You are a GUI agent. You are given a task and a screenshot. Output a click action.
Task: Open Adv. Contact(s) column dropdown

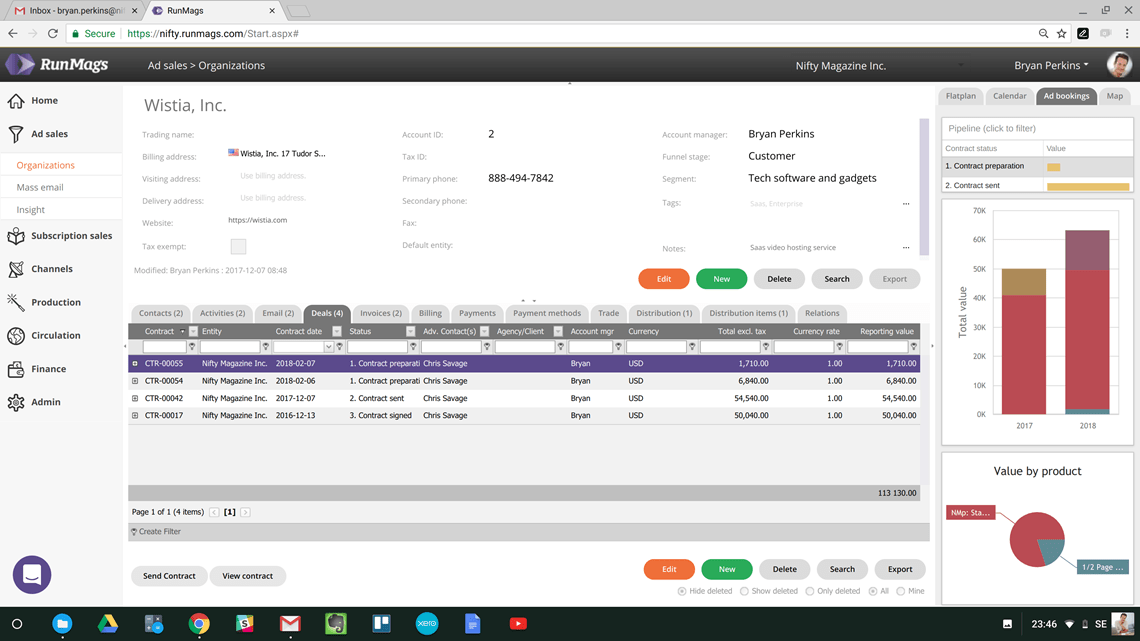pos(484,331)
